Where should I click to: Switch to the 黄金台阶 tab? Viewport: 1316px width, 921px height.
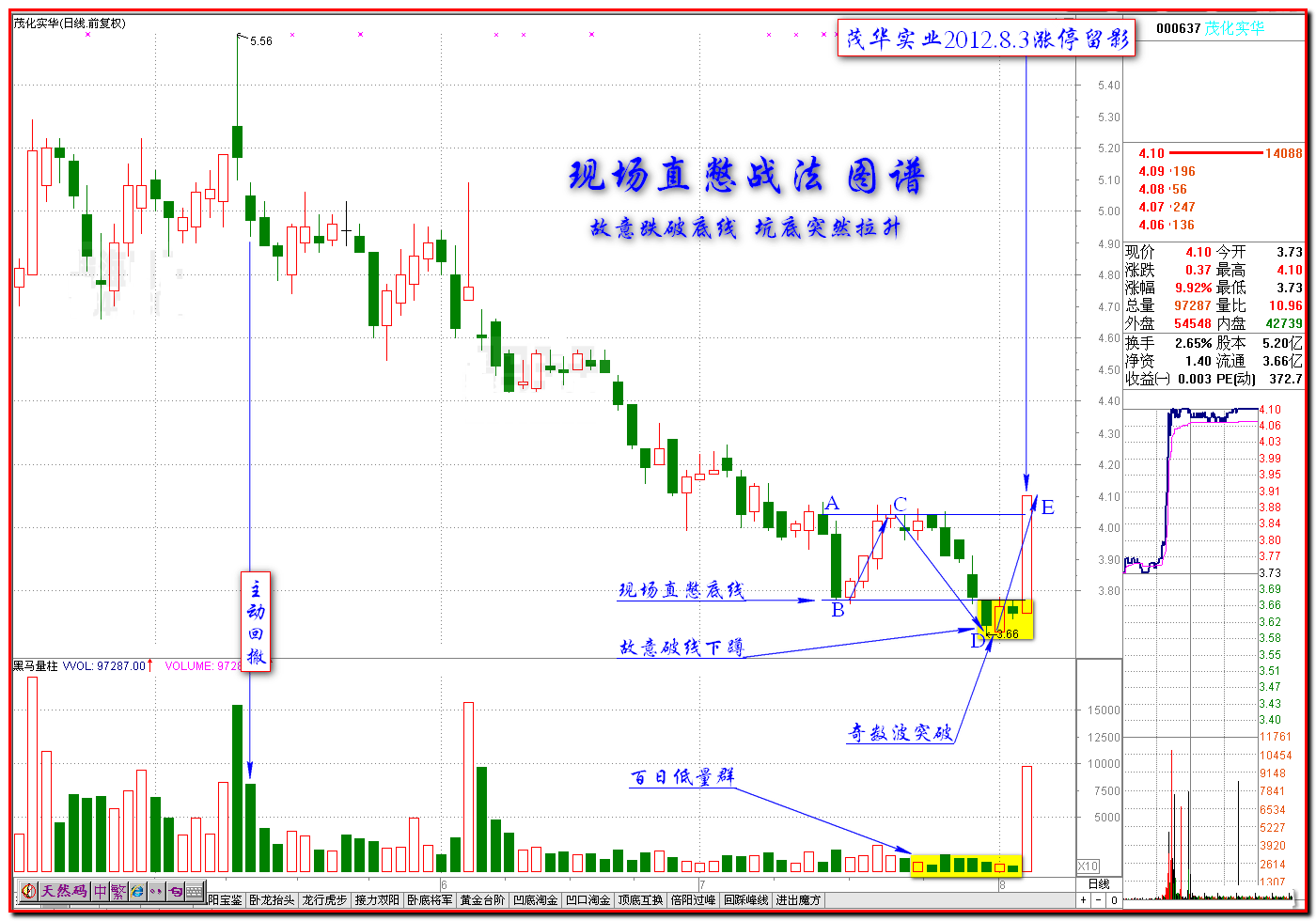click(482, 900)
